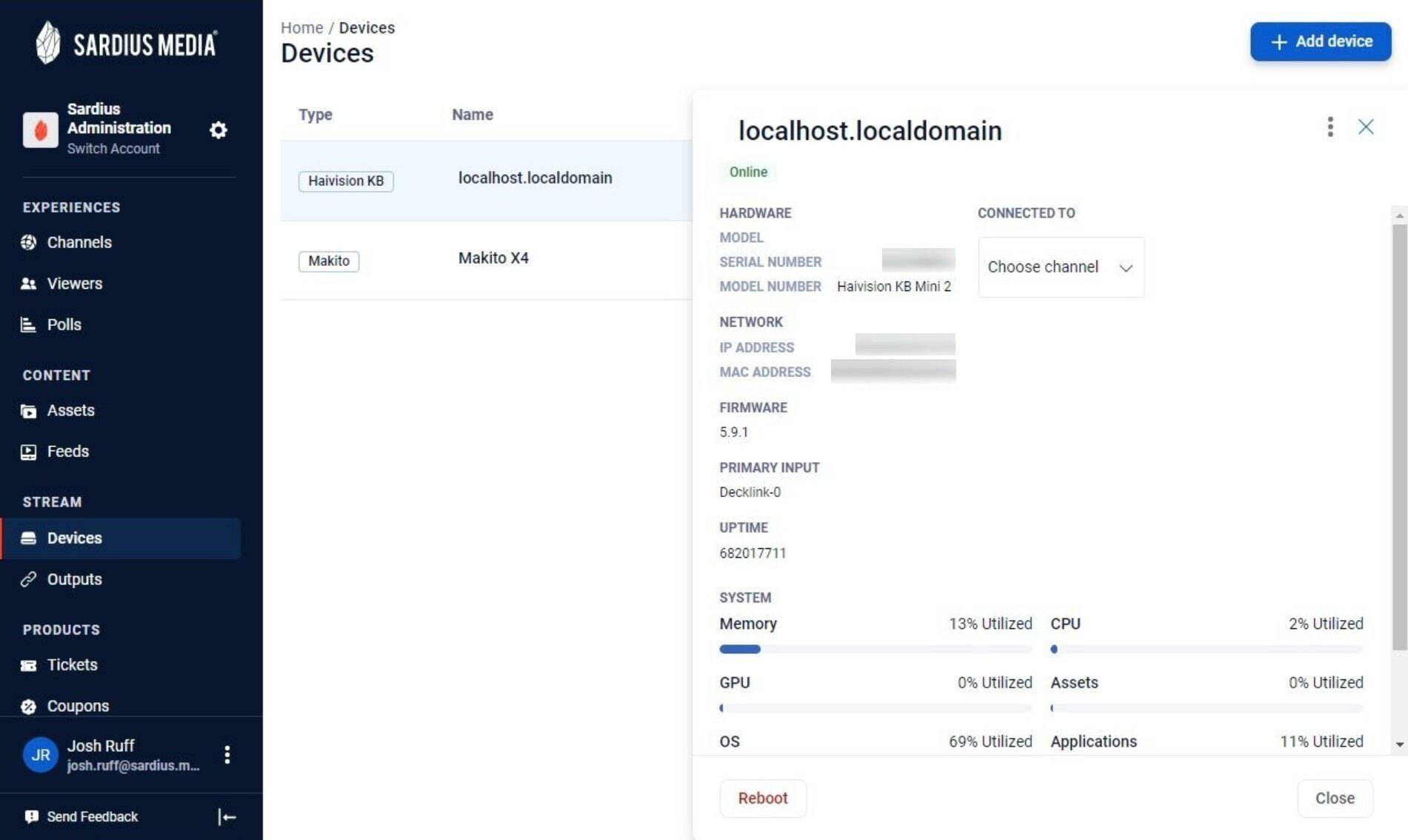Click the Outputs link icon
The image size is (1408, 840).
click(x=29, y=579)
